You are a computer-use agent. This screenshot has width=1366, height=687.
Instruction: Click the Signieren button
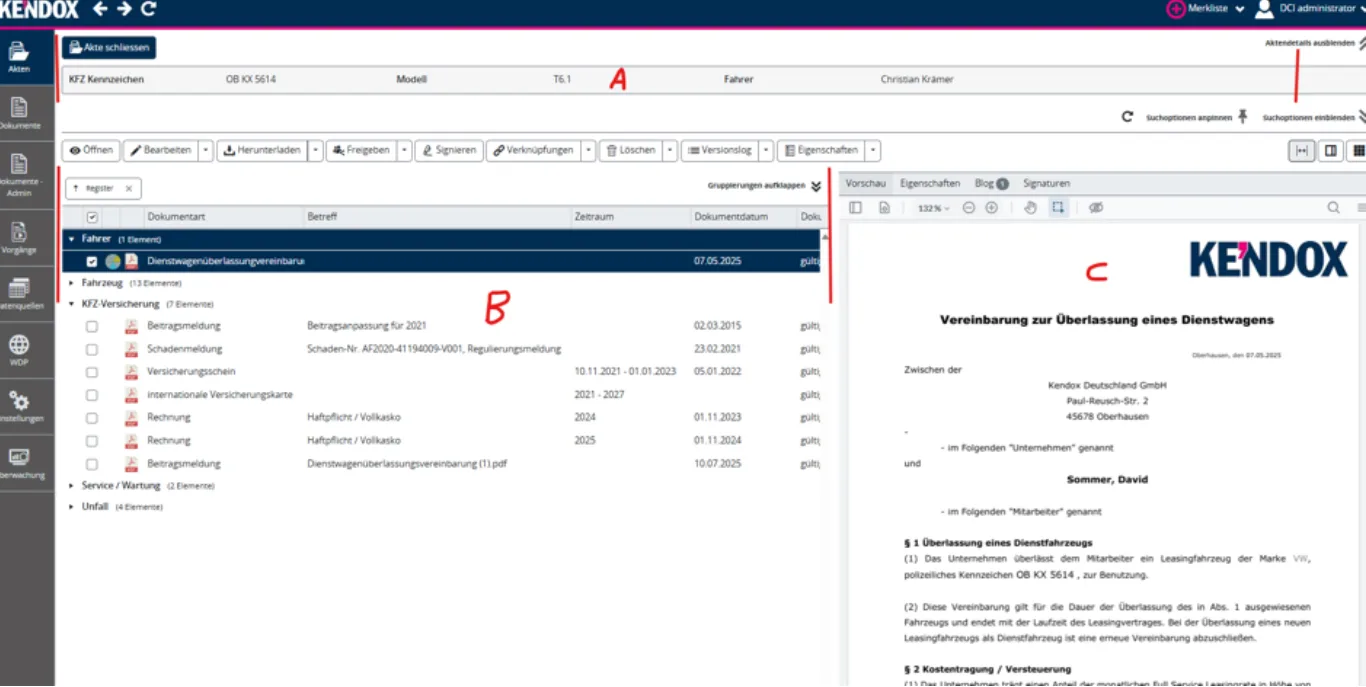pos(449,150)
